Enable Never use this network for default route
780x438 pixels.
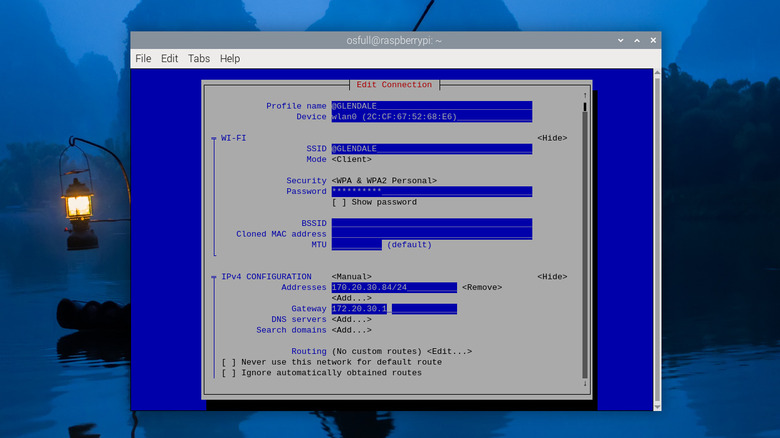[229, 362]
